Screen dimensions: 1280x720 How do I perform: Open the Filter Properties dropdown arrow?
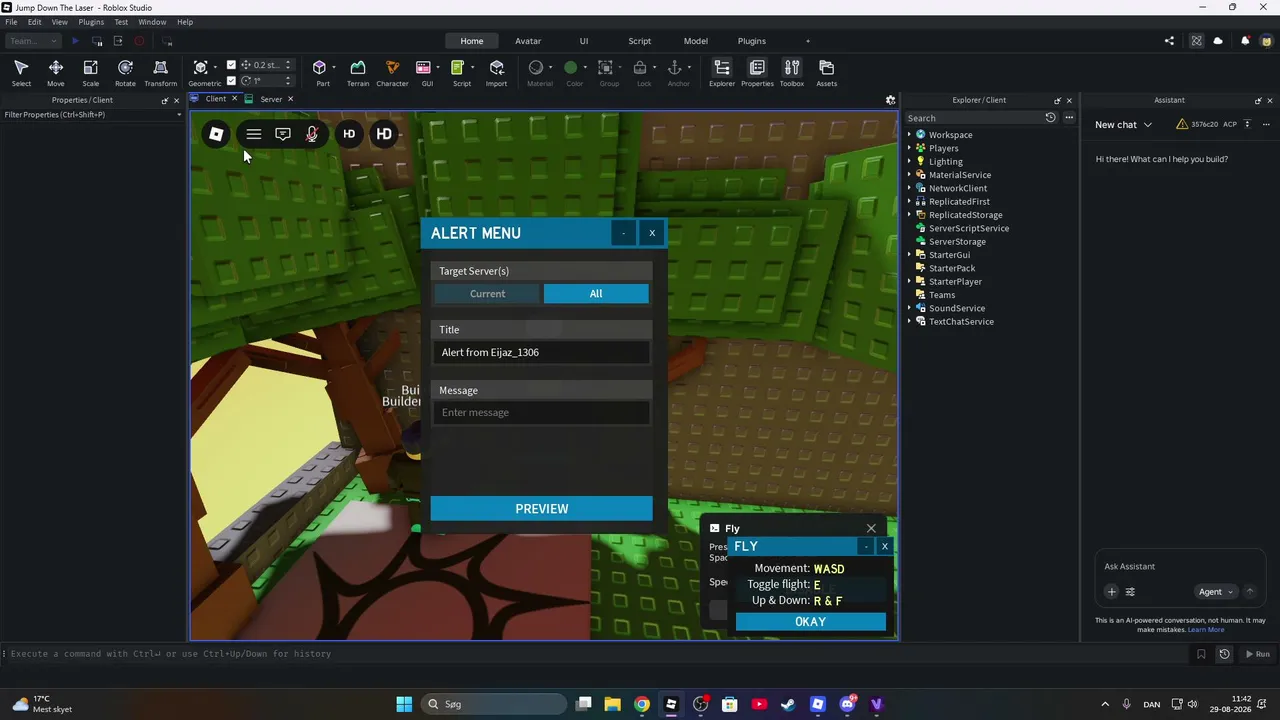tap(179, 115)
